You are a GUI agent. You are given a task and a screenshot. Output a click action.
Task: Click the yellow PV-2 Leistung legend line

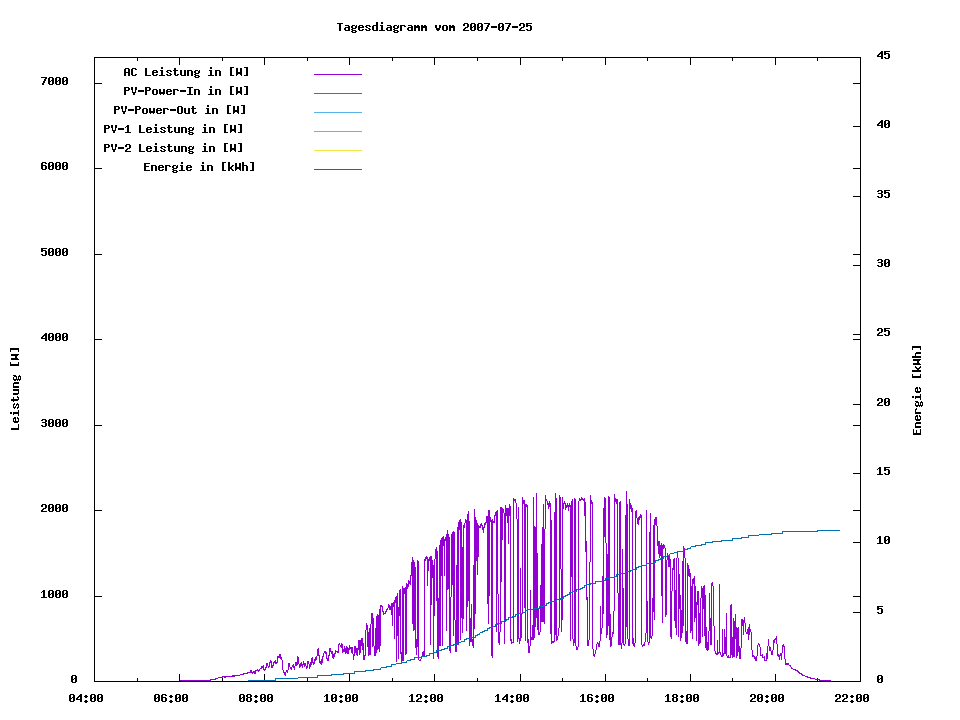click(337, 150)
